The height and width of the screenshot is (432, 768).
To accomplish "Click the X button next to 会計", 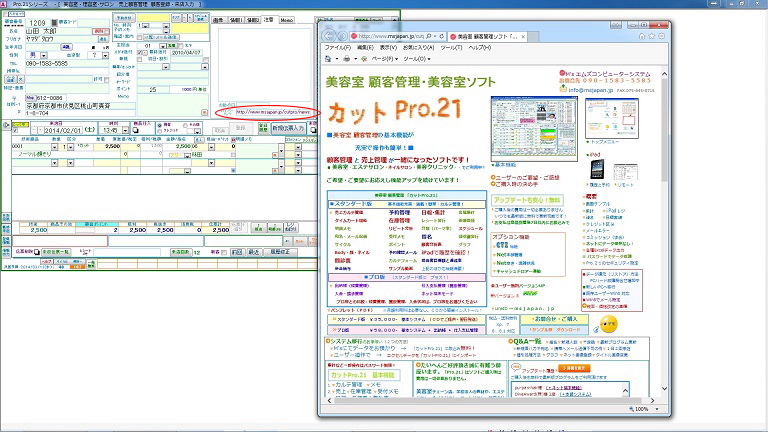I will [21, 79].
